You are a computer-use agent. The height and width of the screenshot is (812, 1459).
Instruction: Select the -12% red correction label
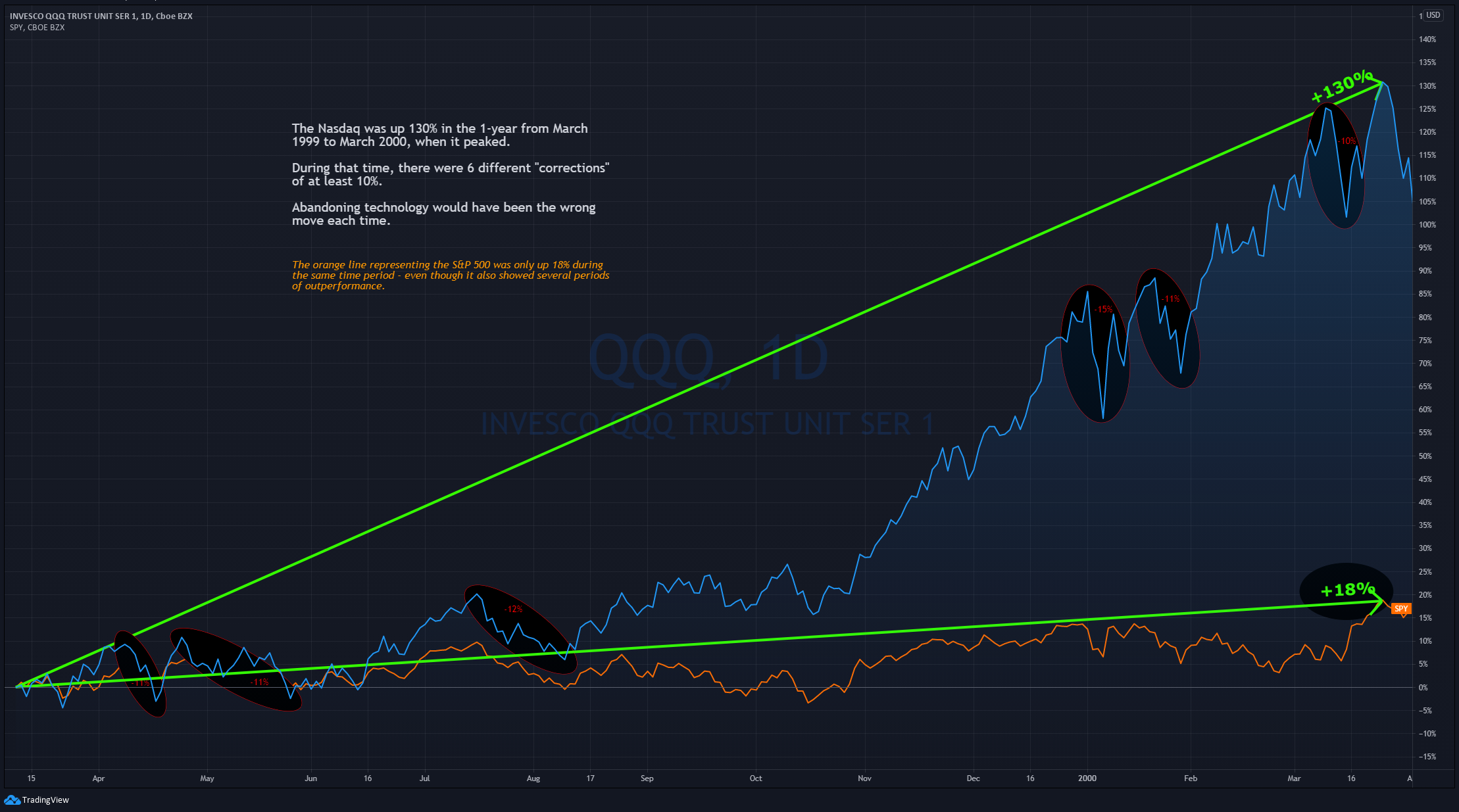pos(513,609)
